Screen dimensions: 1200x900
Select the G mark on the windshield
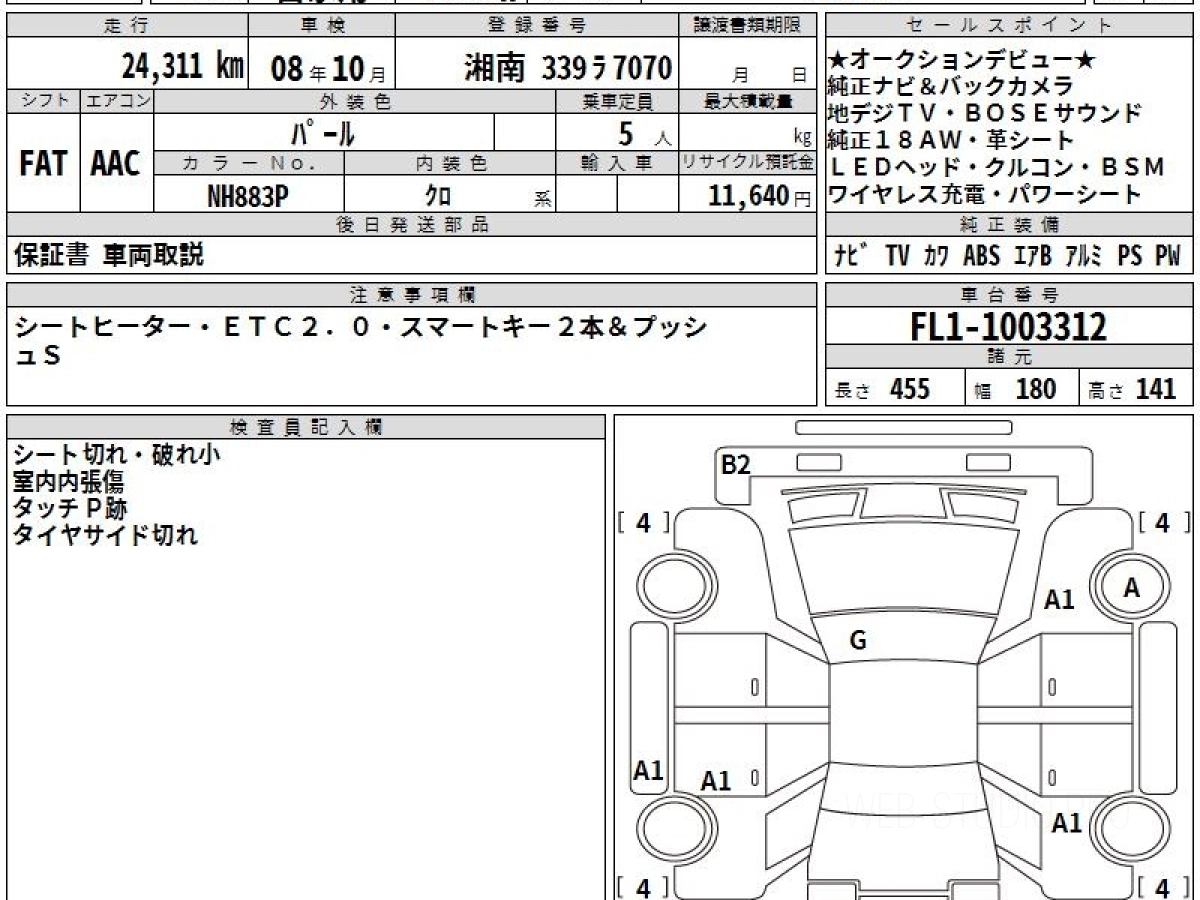(857, 641)
